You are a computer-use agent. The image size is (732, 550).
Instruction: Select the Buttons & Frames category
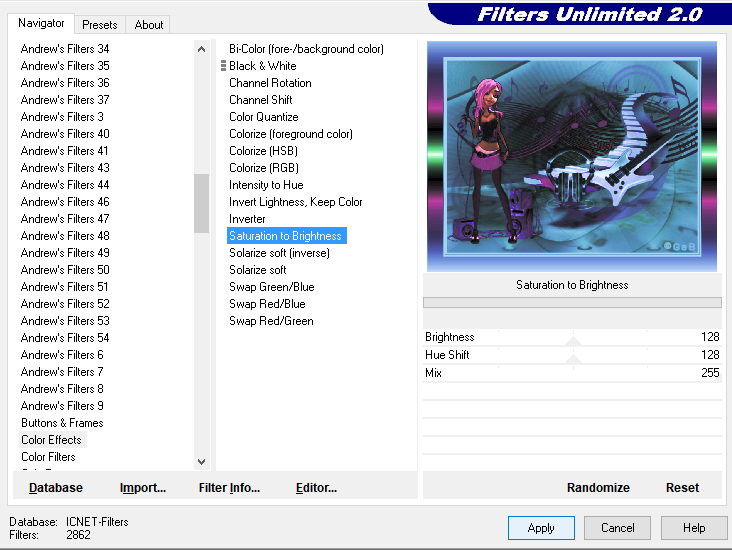tap(62, 423)
